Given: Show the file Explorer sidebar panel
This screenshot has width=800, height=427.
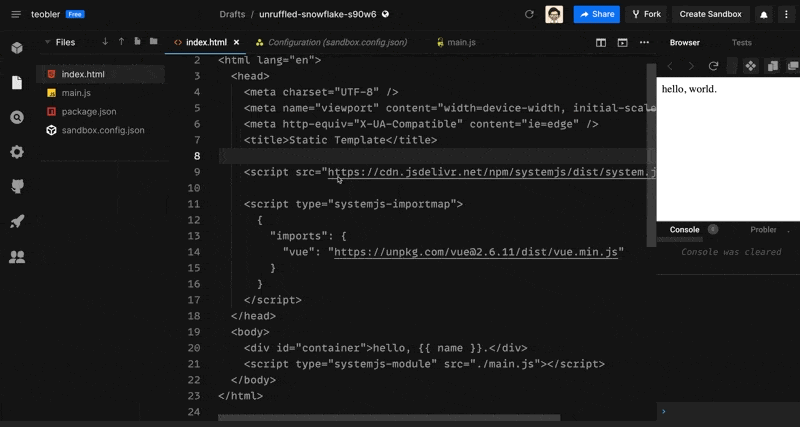Looking at the screenshot, I should coord(17,83).
